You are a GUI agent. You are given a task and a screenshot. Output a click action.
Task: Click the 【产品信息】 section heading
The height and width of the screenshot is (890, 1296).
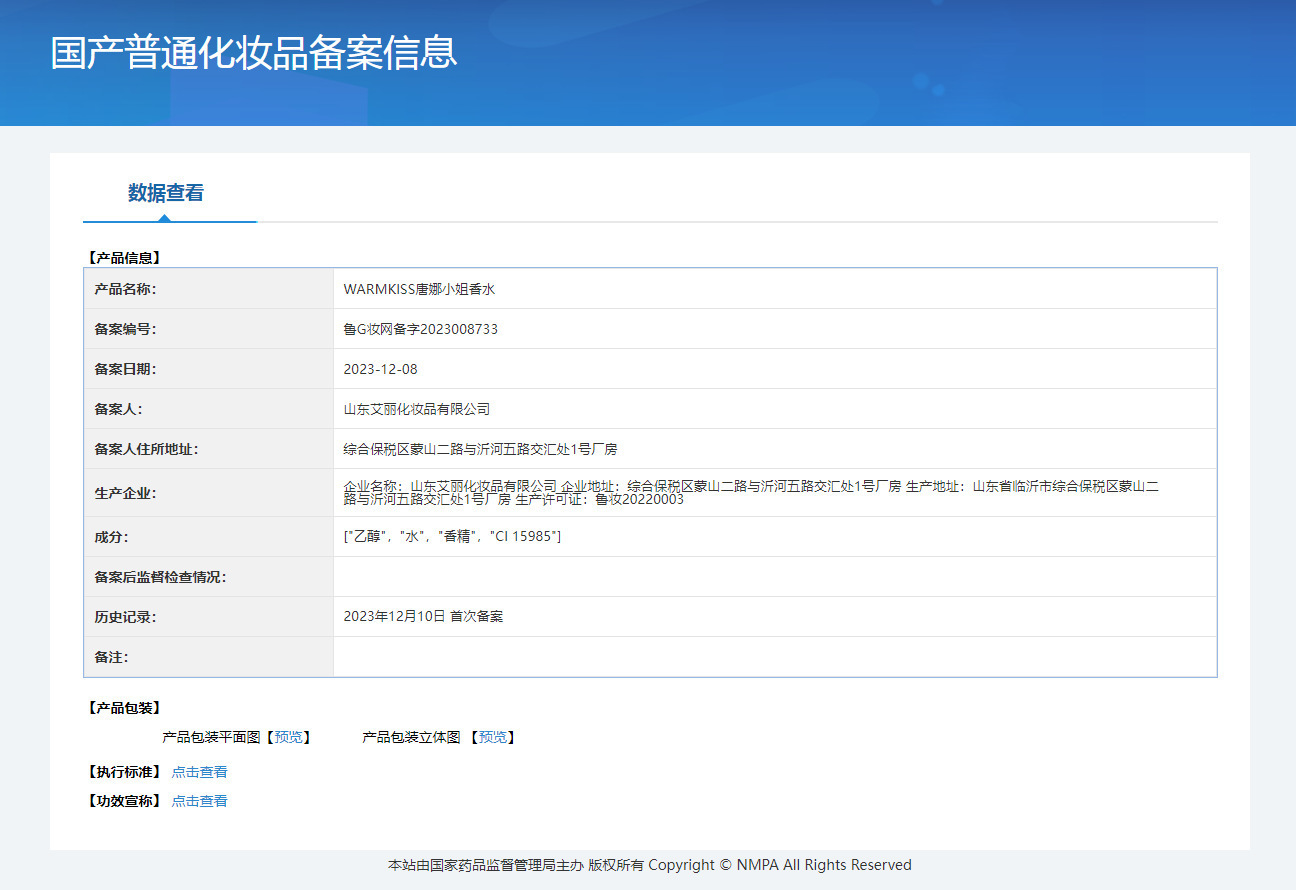click(x=124, y=258)
